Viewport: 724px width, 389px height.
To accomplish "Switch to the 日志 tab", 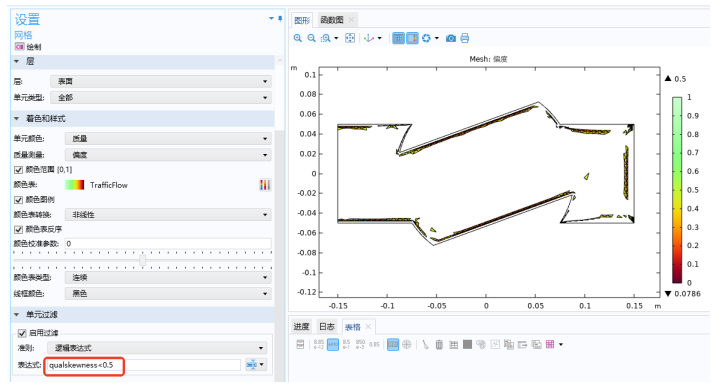I will [x=327, y=327].
